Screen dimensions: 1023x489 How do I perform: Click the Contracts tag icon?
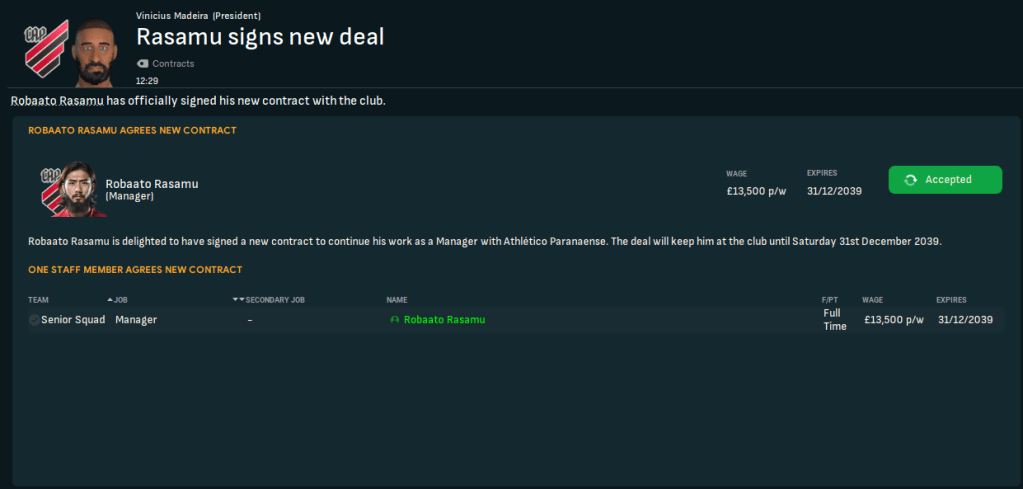pos(142,64)
